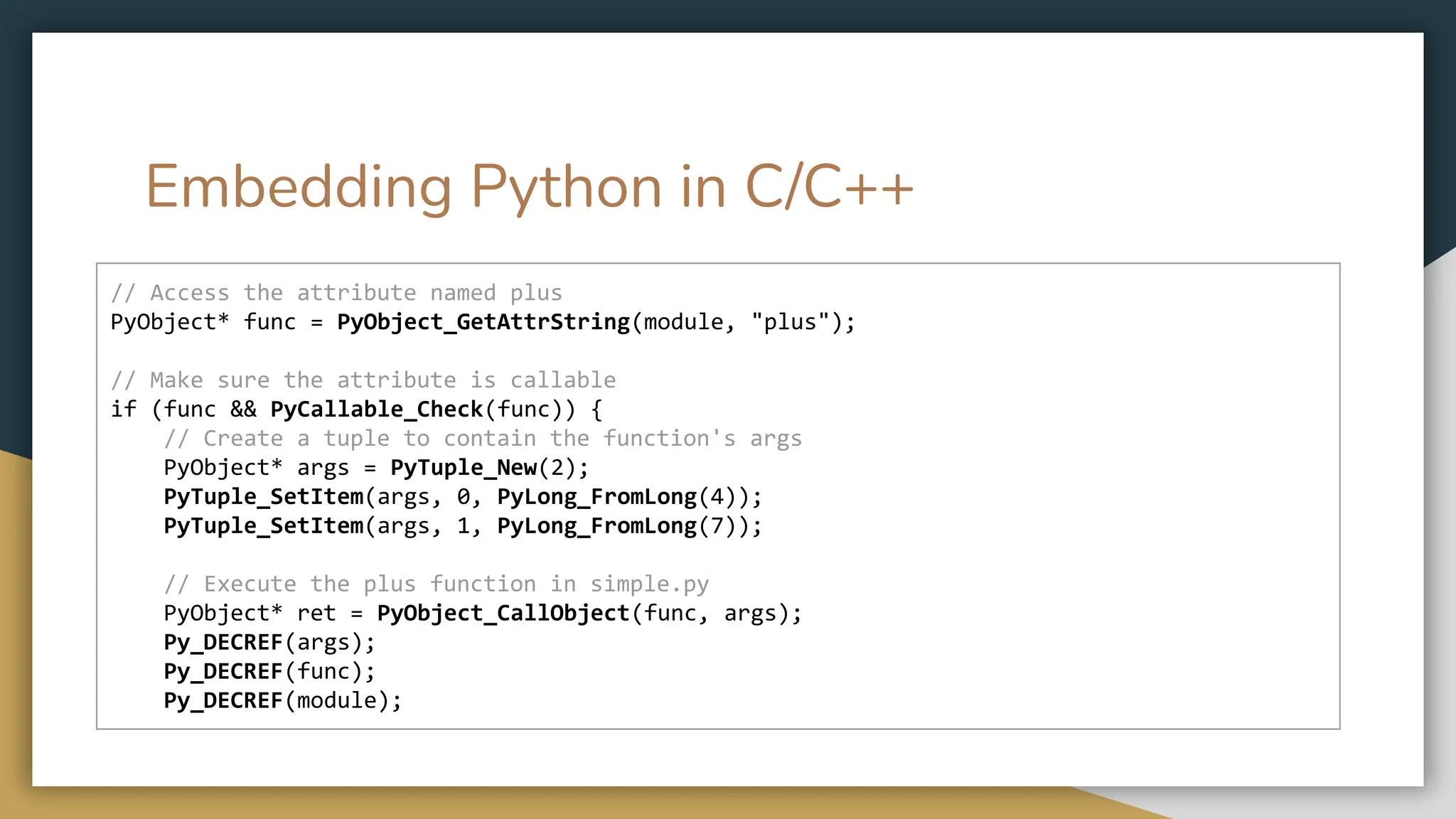This screenshot has height=819, width=1456.
Task: Click the comment '// Execute the plus function in simple.py'
Action: (437, 584)
